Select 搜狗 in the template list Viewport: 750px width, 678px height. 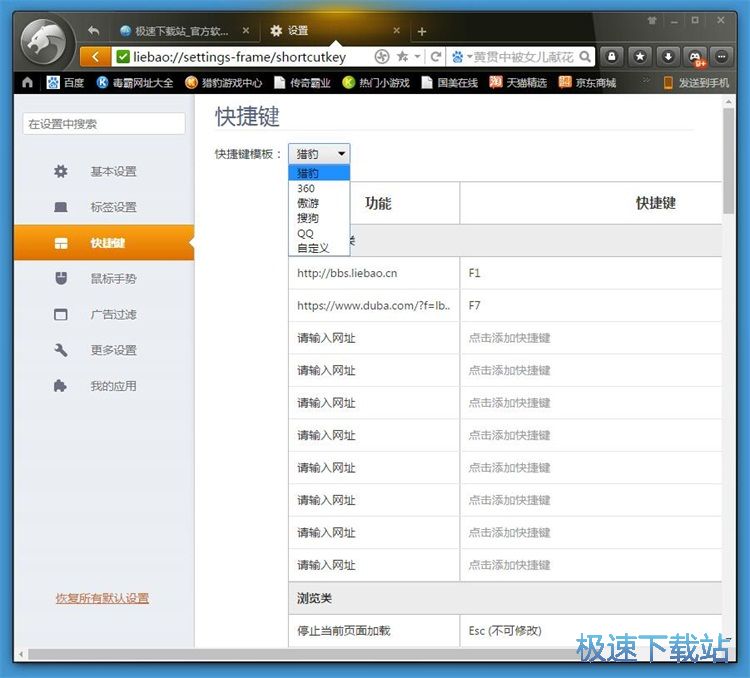point(319,218)
